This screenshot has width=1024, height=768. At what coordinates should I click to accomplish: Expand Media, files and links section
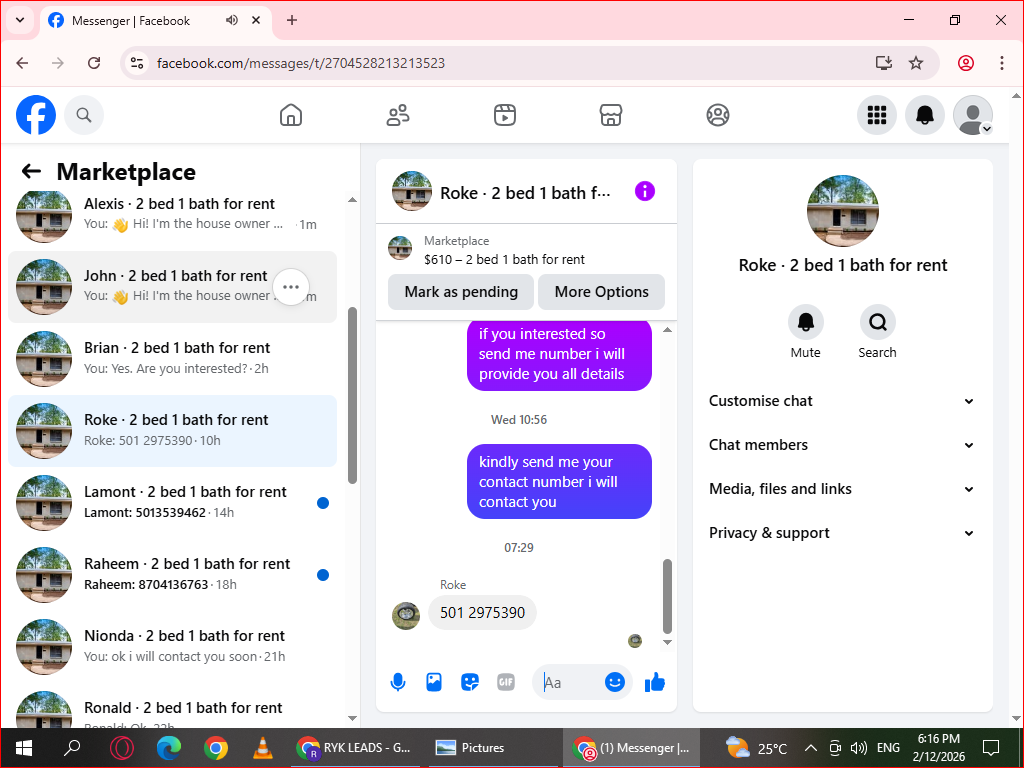pos(842,489)
